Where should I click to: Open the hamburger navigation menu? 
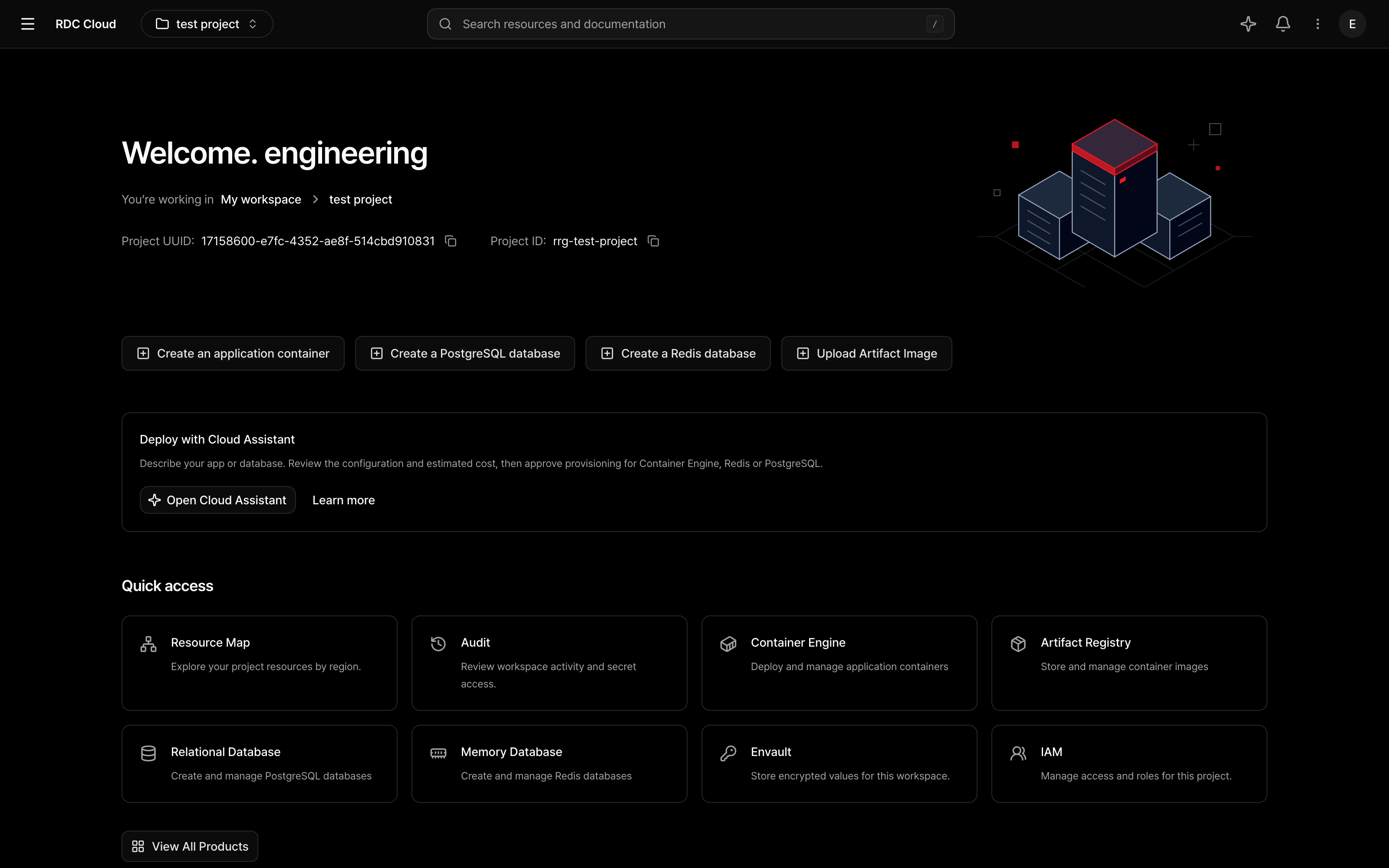coord(27,24)
